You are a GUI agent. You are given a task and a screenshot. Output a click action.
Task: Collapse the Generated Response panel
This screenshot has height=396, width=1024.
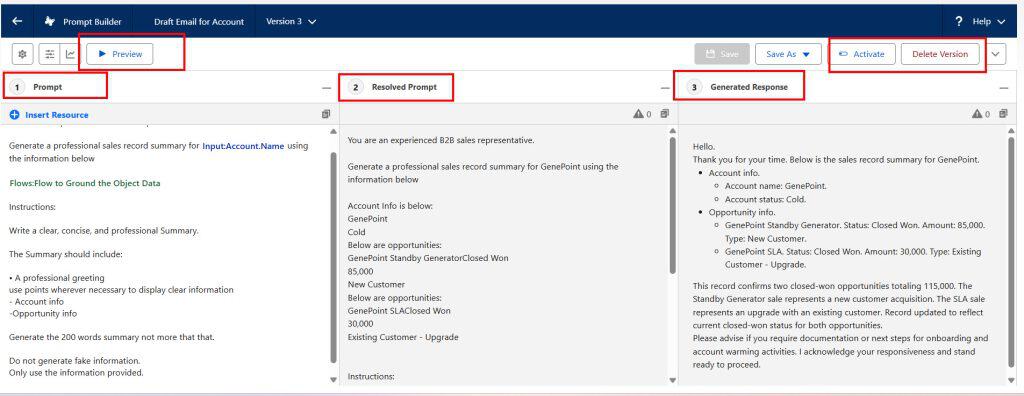click(1004, 88)
